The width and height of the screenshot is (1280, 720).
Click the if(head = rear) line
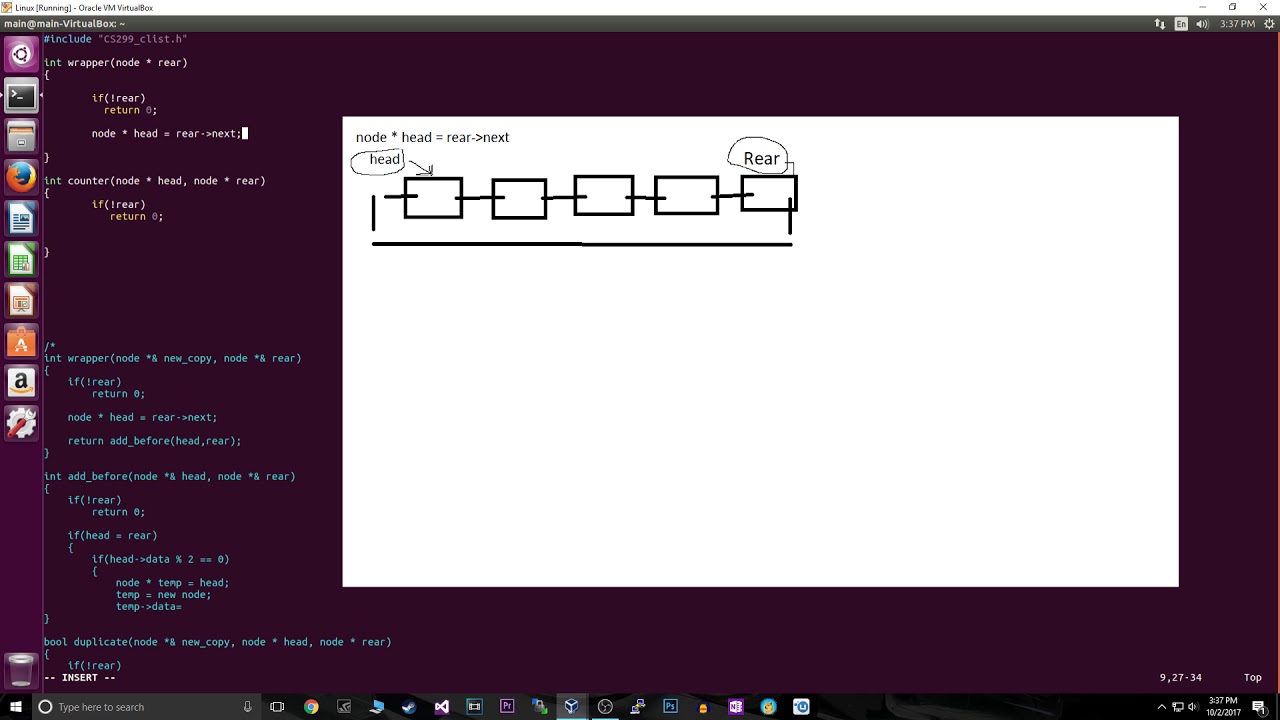(112, 536)
